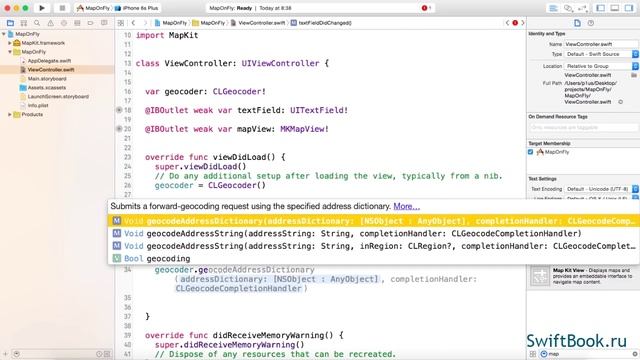Image resolution: width=640 pixels, height=360 pixels.
Task: Show the Version editor
Action: [x=582, y=8]
